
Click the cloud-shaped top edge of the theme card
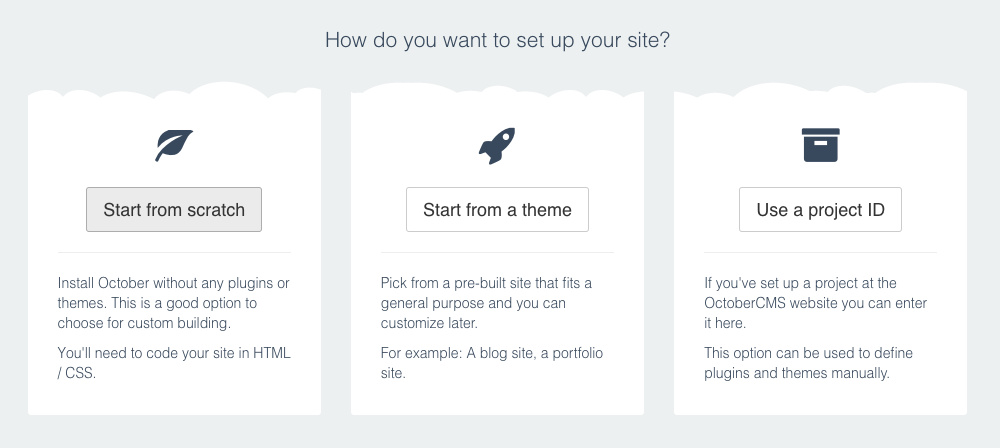coord(497,91)
